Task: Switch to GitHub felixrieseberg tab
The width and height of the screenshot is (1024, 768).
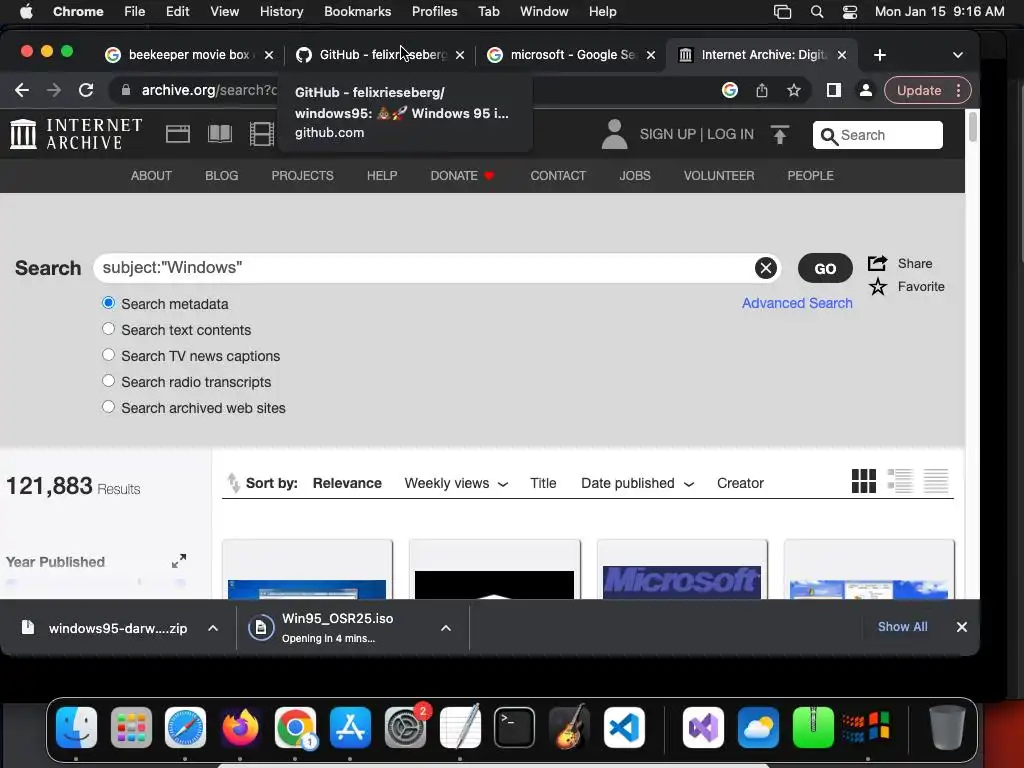Action: pos(379,55)
